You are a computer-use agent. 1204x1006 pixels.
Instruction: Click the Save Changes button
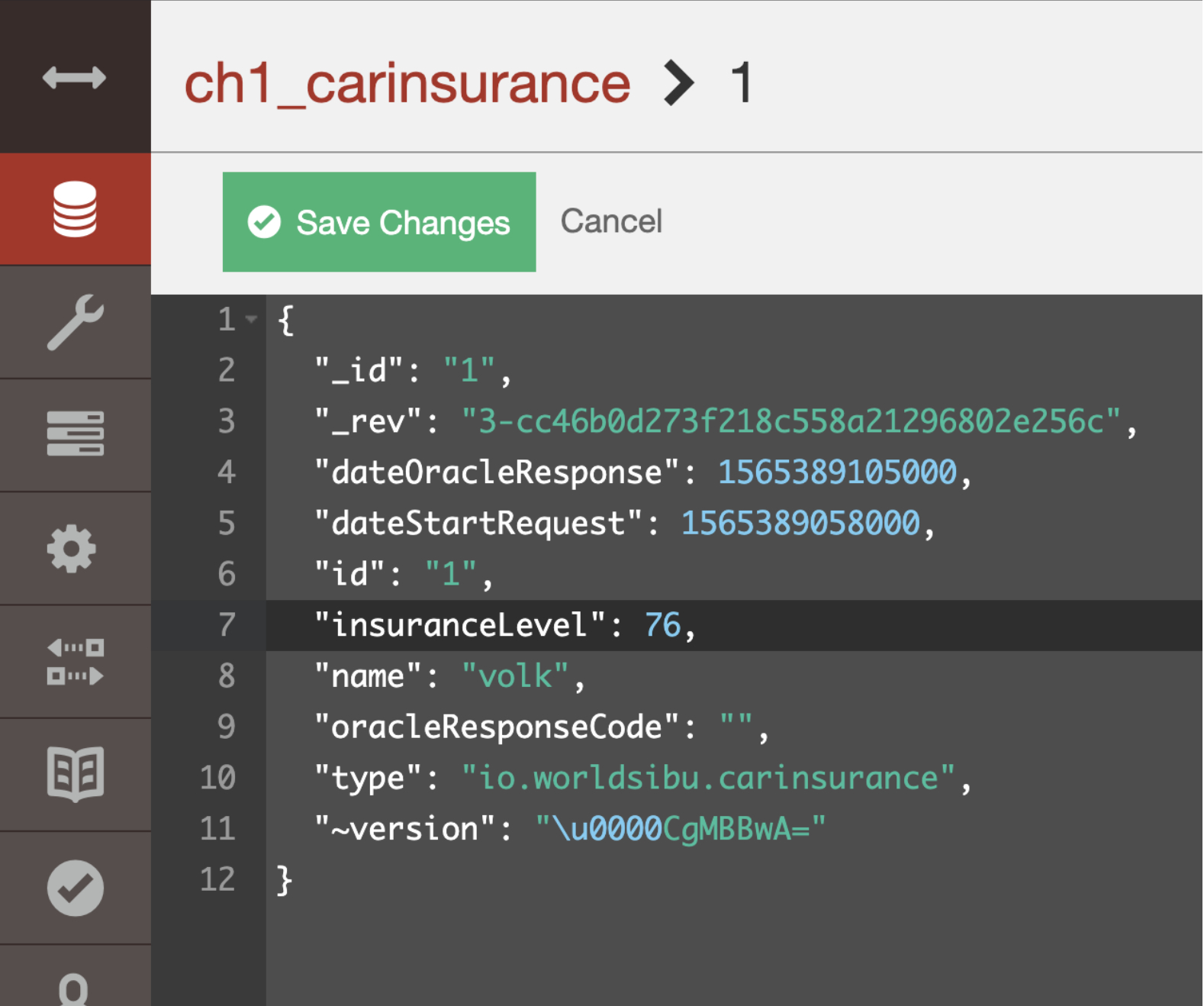(x=378, y=222)
